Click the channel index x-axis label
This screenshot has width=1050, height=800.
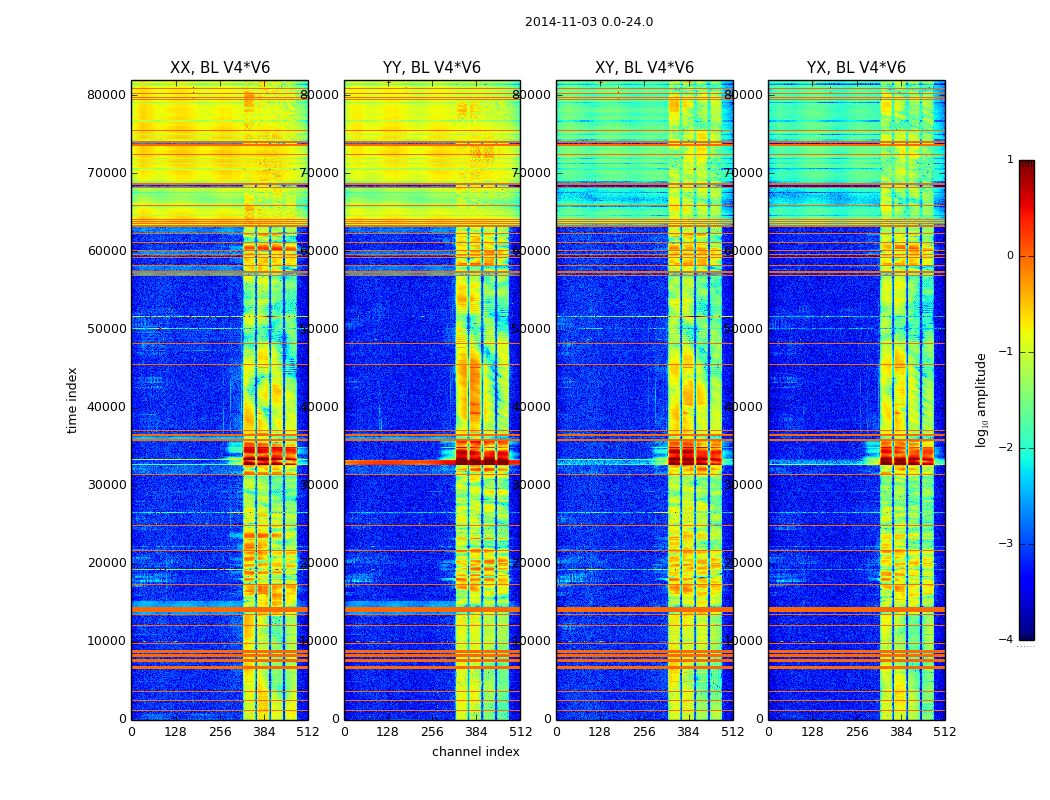475,752
